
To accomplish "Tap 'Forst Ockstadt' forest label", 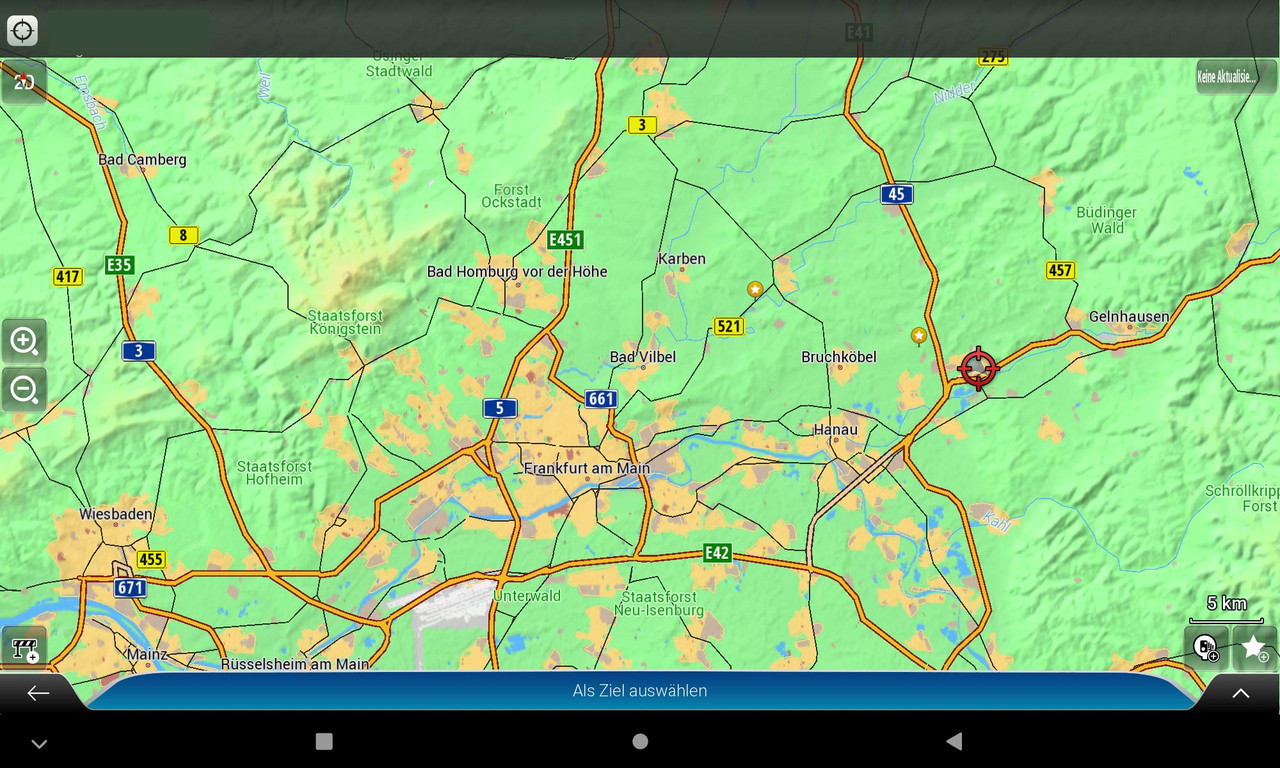I will (x=511, y=196).
